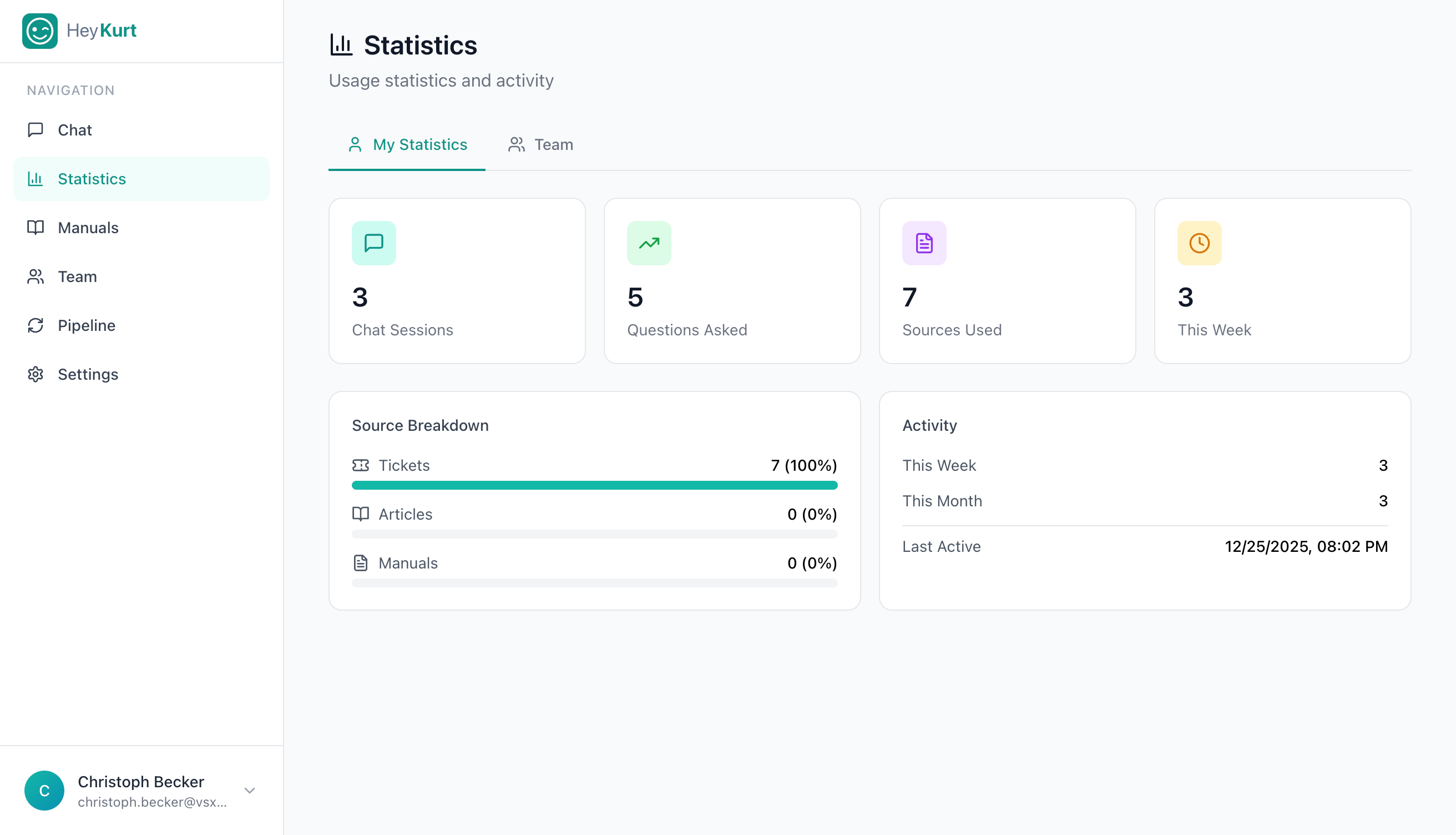
Task: Click the green Tickets progress bar
Action: click(594, 485)
